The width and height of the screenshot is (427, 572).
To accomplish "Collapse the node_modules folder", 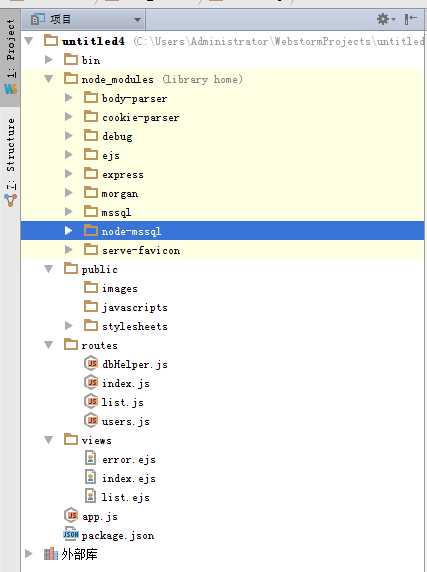I will tap(48, 78).
